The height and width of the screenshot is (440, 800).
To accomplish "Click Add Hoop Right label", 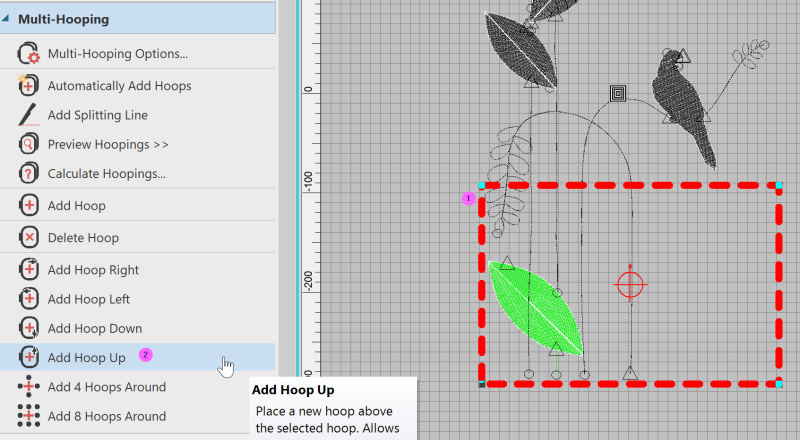I will click(93, 270).
